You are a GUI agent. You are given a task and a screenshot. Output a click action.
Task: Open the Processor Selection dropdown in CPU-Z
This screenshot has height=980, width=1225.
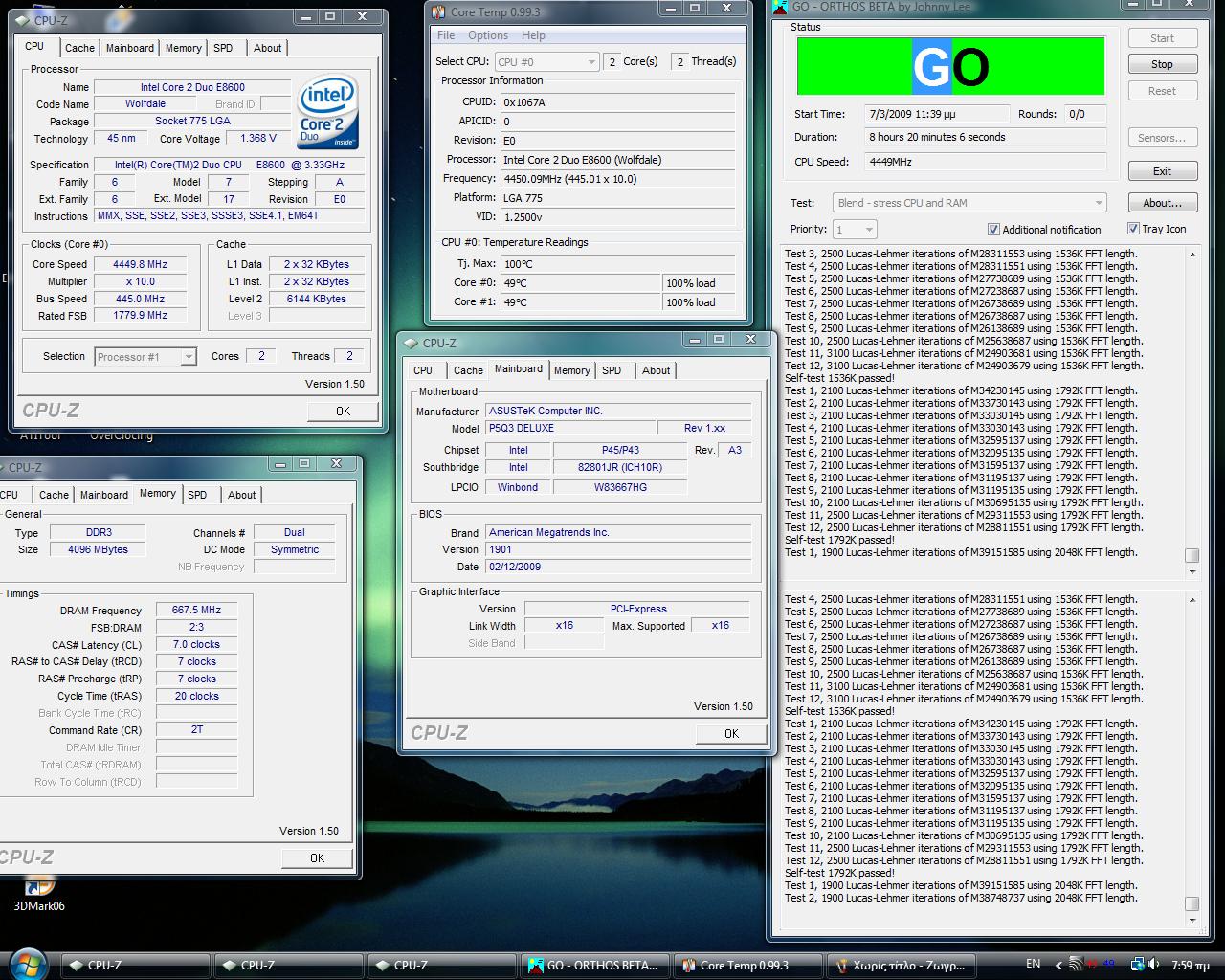[x=145, y=357]
